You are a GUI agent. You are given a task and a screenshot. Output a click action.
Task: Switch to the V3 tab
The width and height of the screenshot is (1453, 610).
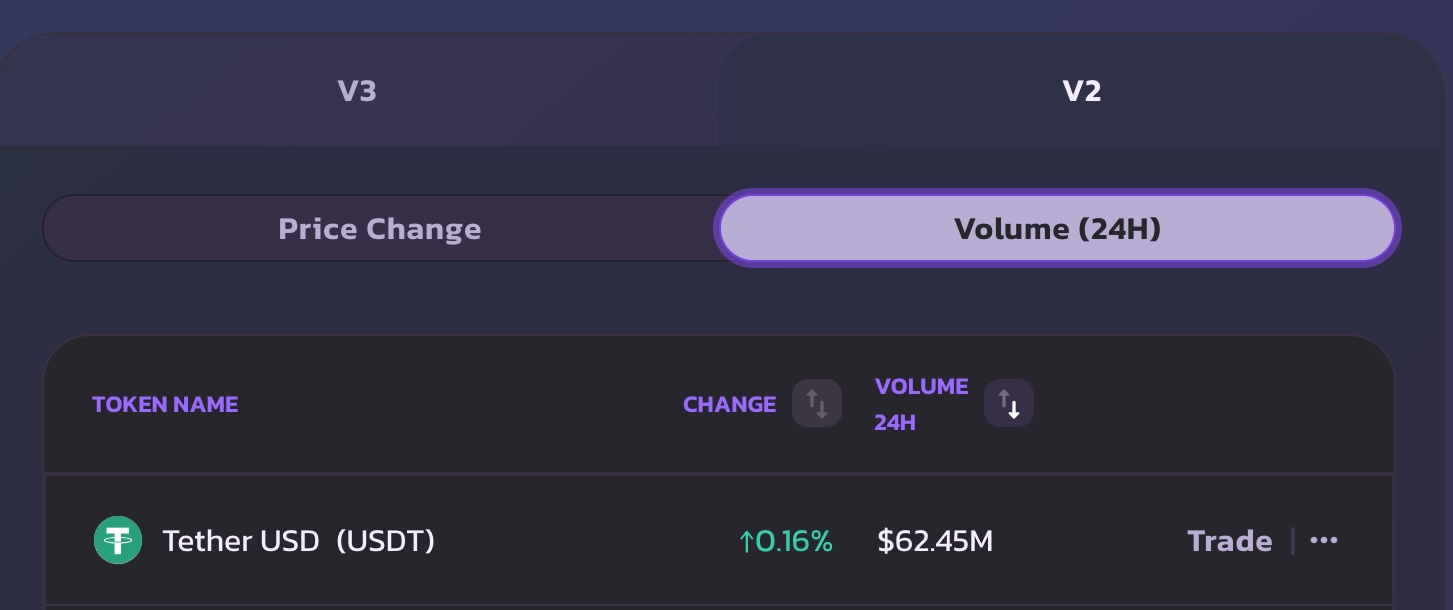point(358,91)
